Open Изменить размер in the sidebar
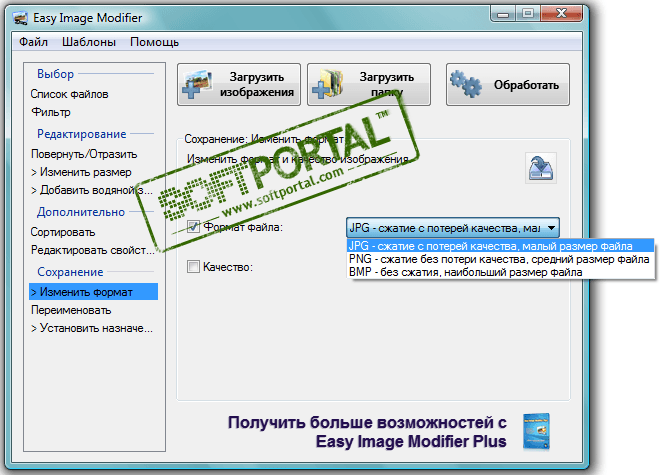The width and height of the screenshot is (662, 475). [x=81, y=172]
